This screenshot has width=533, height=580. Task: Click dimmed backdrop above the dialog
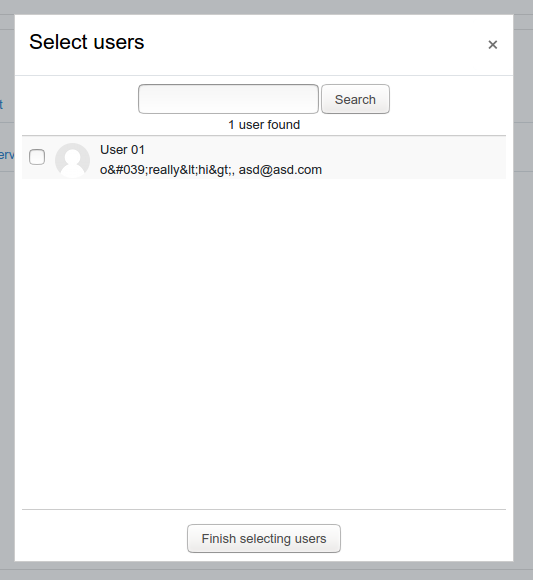click(x=266, y=7)
